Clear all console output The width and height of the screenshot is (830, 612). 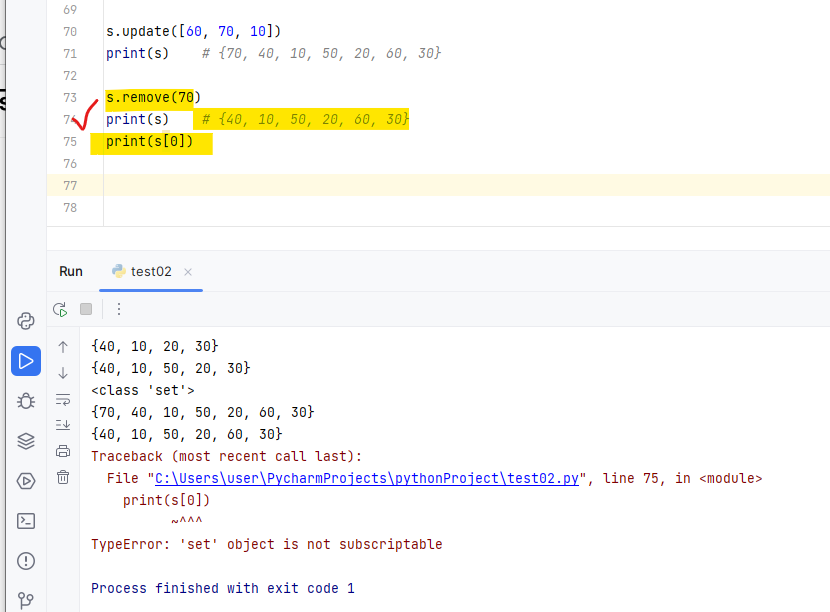63,477
